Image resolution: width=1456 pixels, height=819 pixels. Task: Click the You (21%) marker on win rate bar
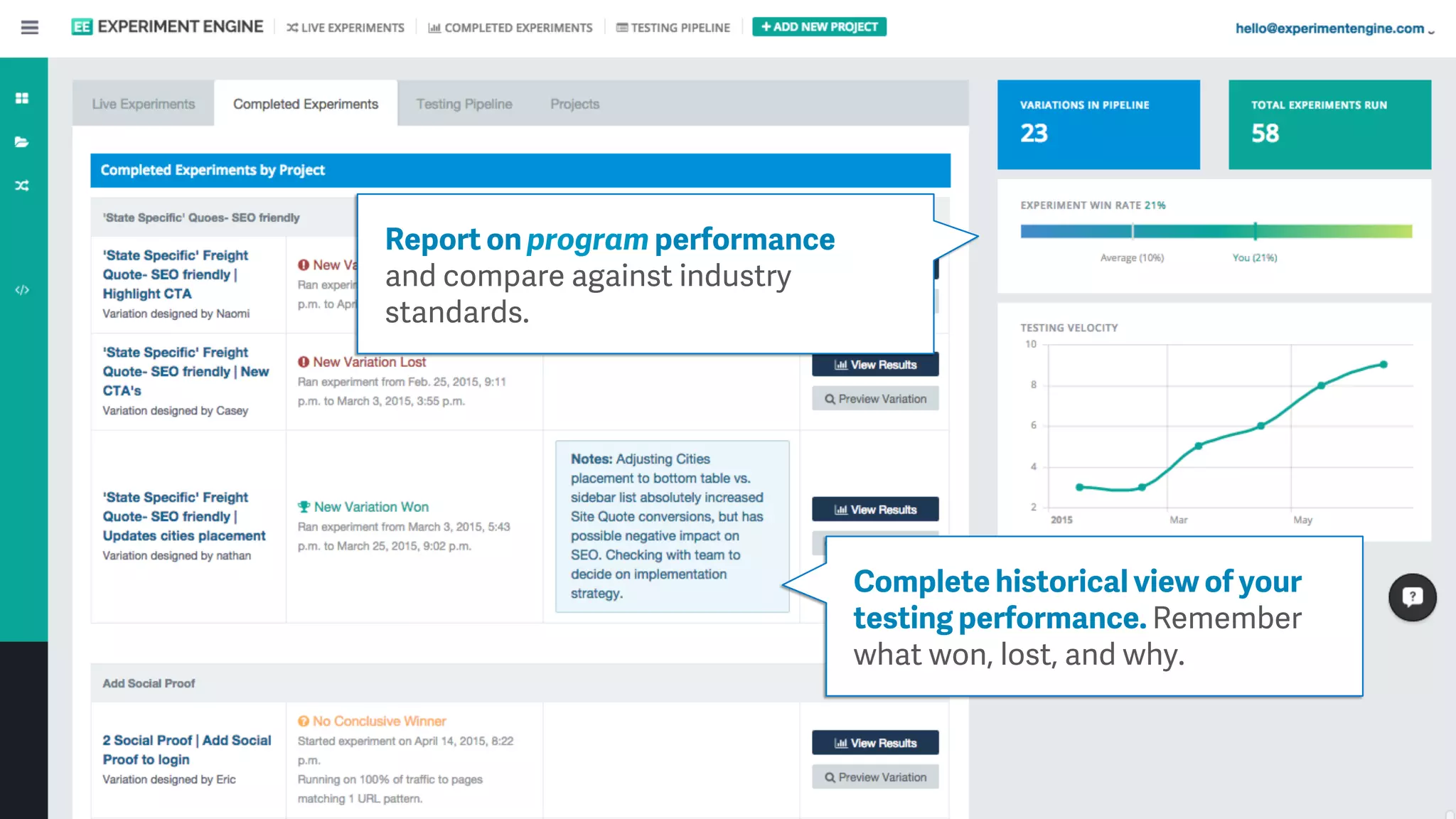(x=1255, y=232)
